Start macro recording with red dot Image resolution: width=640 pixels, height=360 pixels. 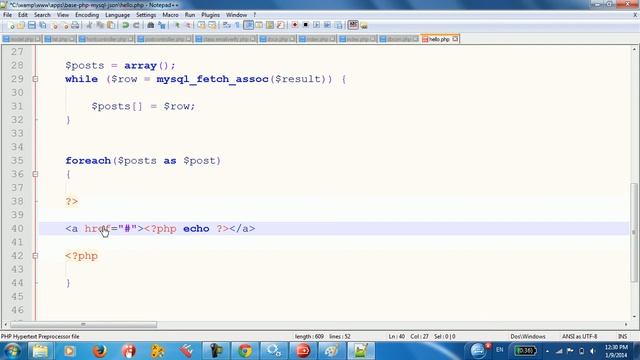(295, 25)
